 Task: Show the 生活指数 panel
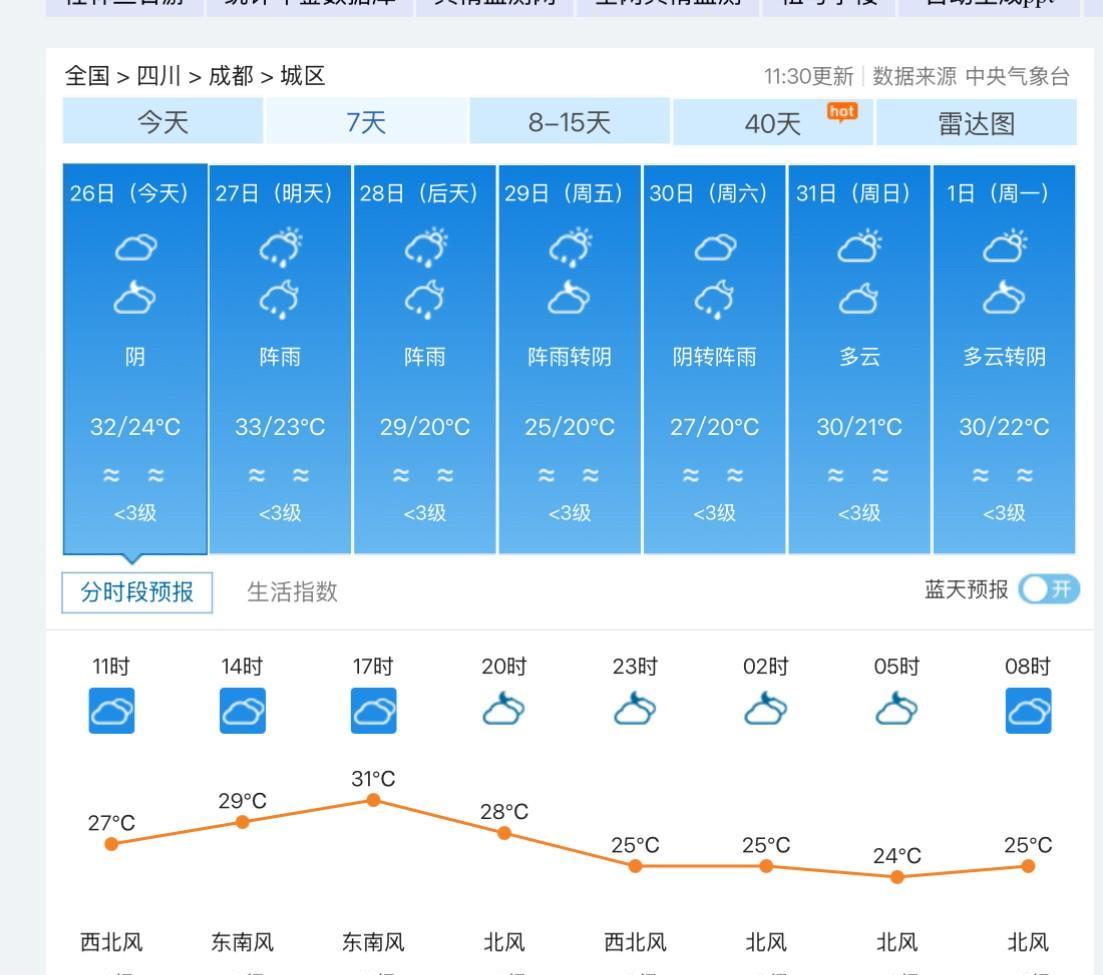[x=292, y=592]
